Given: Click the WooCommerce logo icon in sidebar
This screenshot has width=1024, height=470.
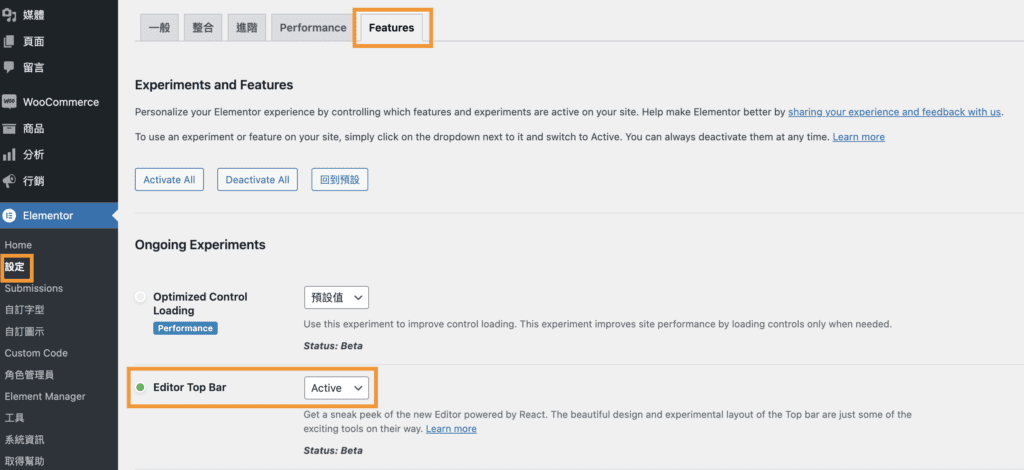Looking at the screenshot, I should tap(9, 102).
